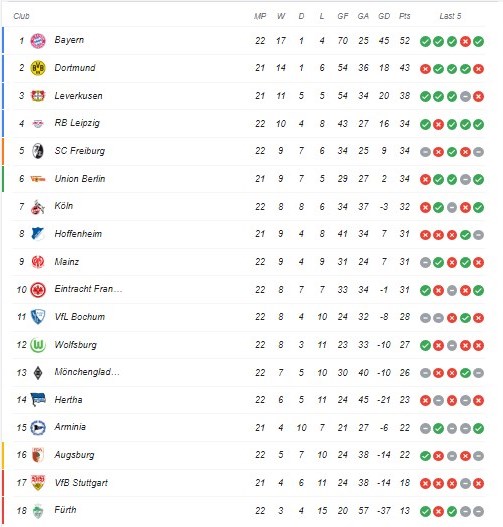
Task: Click the Mainz team name
Action: [67, 261]
